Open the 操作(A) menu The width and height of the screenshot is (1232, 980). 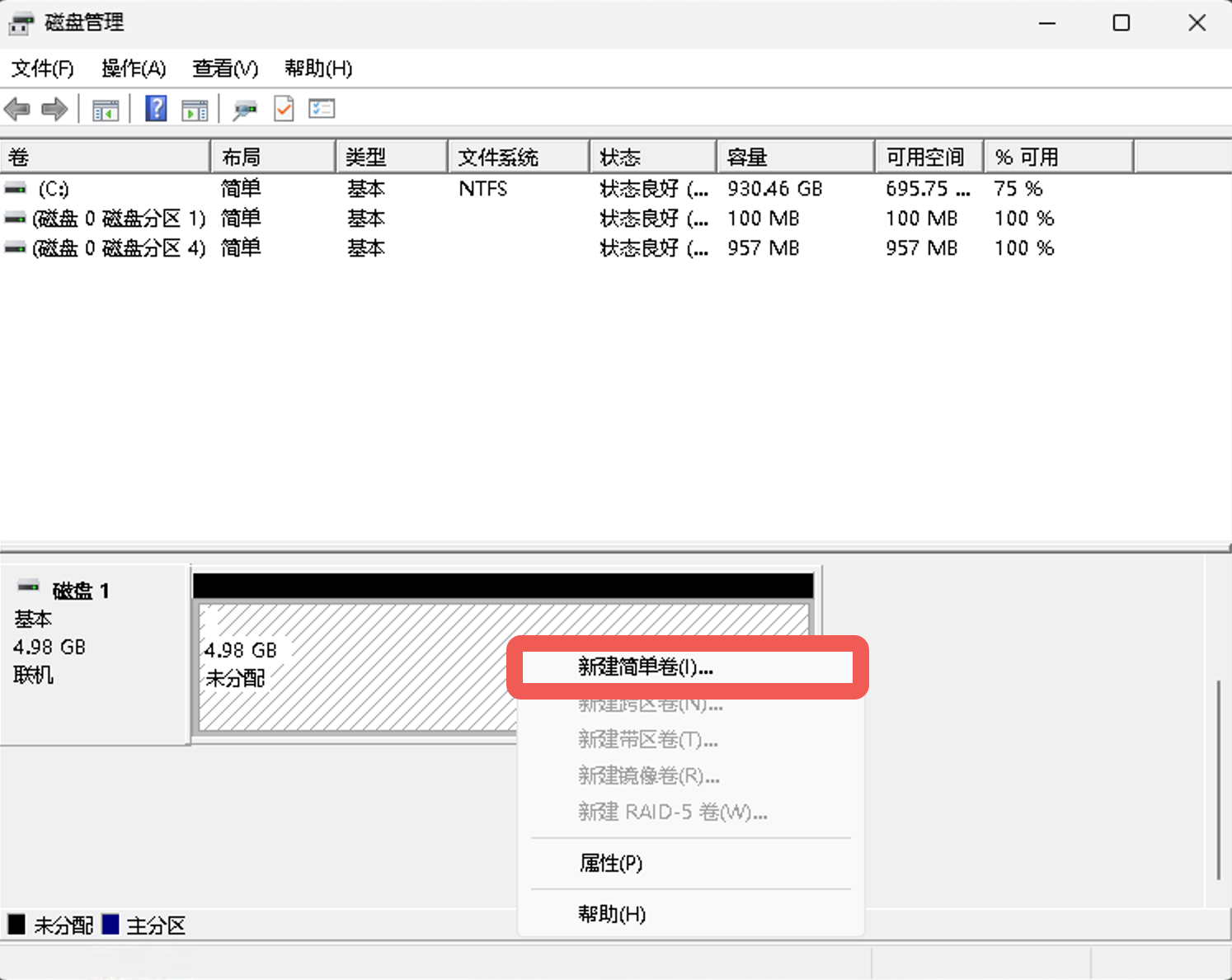(134, 68)
